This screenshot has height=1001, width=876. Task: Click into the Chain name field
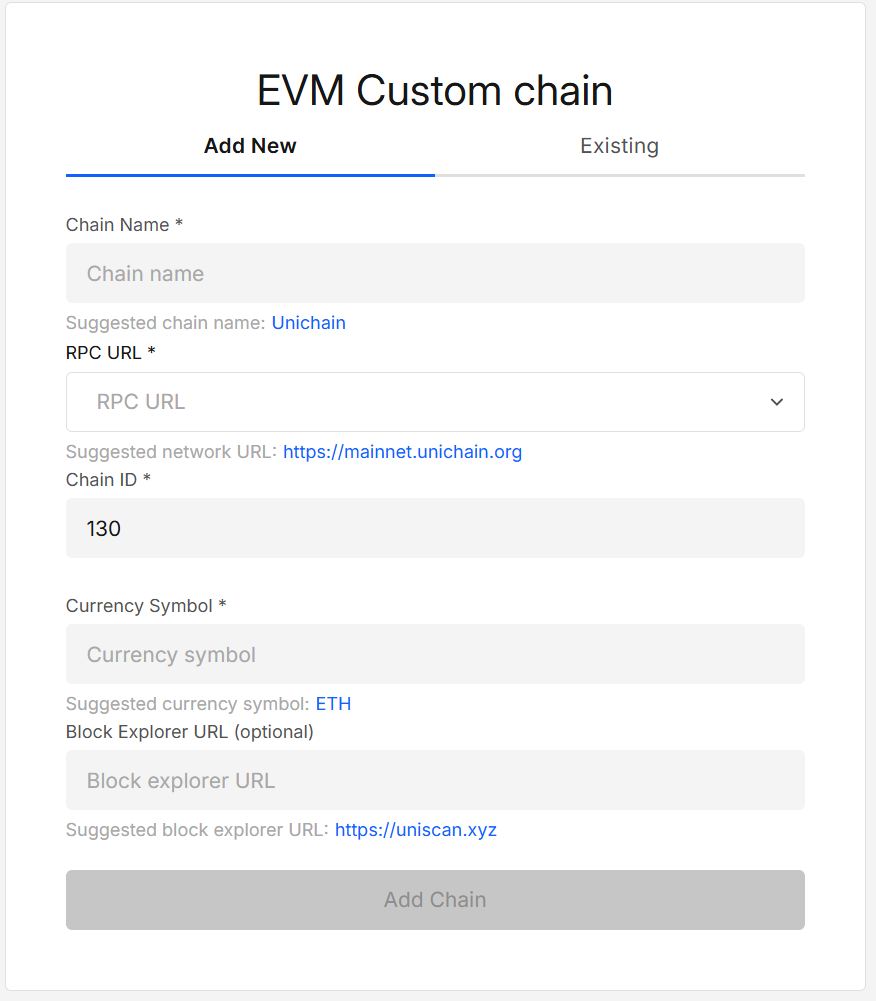(435, 272)
